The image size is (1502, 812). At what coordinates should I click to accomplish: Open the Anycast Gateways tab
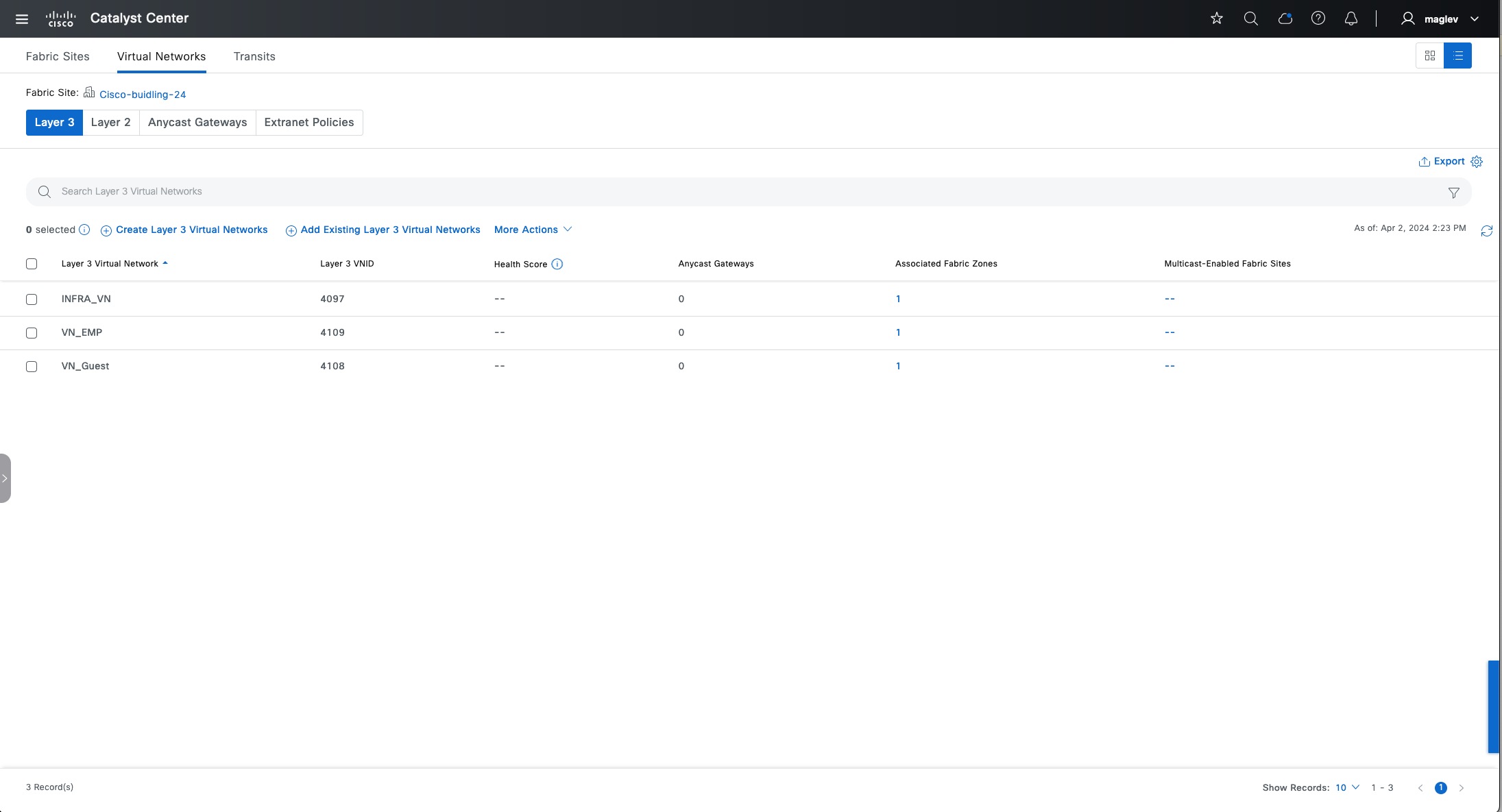tap(197, 123)
